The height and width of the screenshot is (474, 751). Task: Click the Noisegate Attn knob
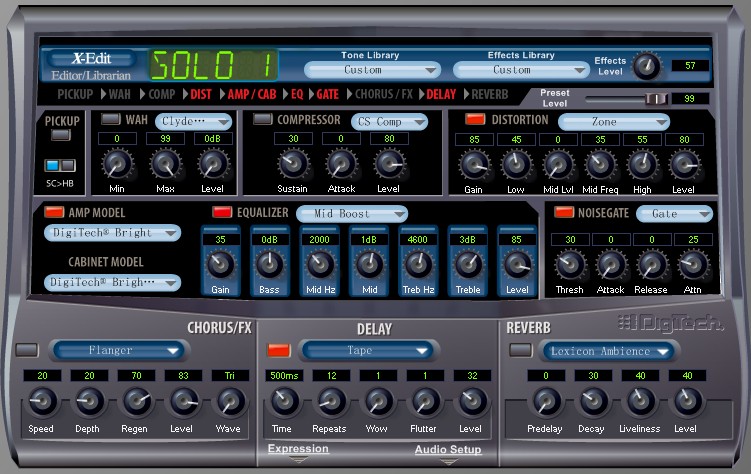pos(693,265)
